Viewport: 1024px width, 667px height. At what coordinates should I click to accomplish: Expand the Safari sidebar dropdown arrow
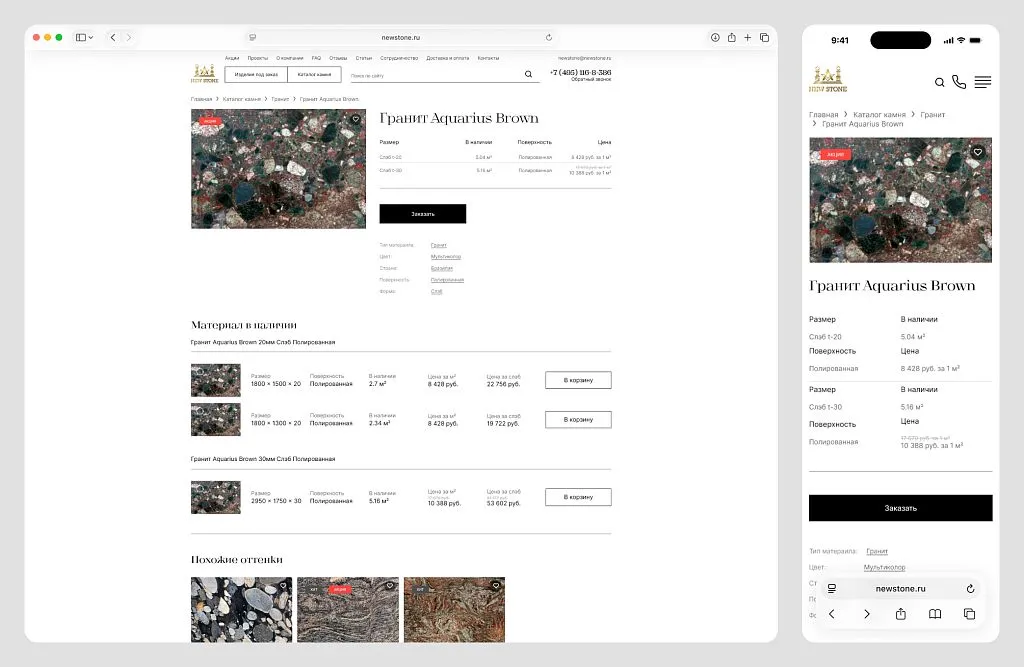tap(91, 37)
